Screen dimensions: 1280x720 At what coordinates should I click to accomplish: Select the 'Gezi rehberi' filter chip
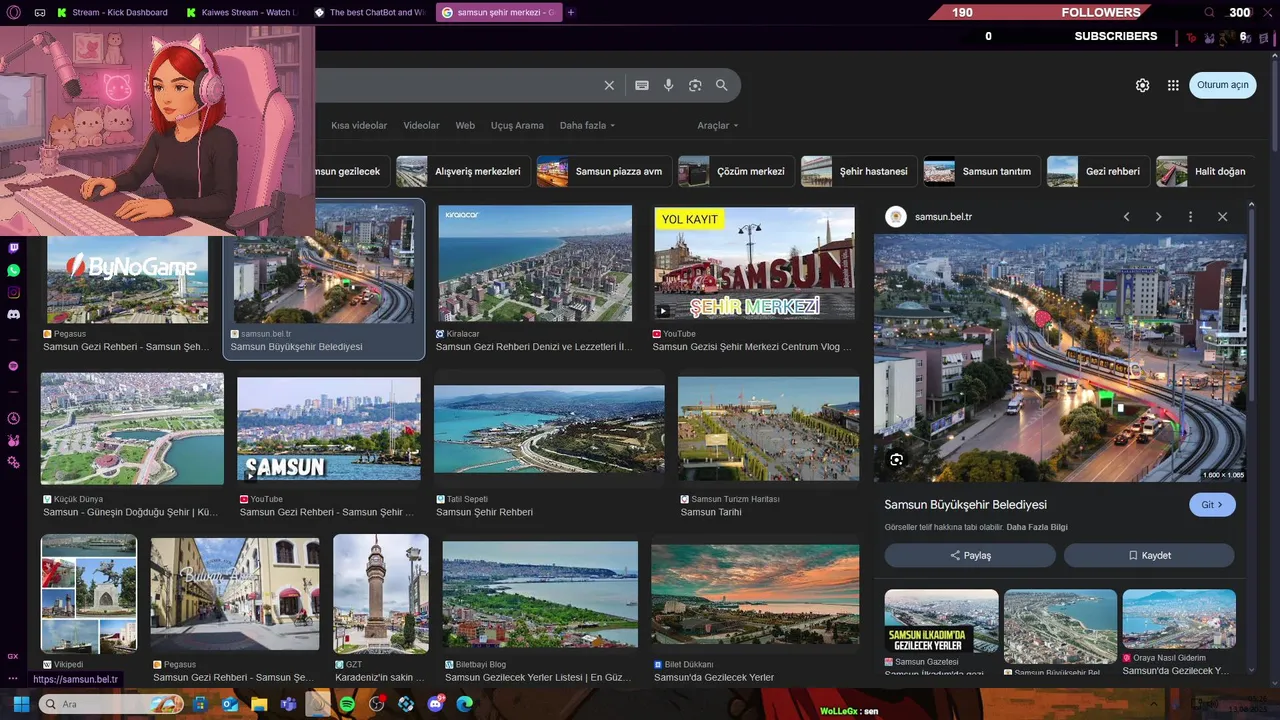(1097, 171)
